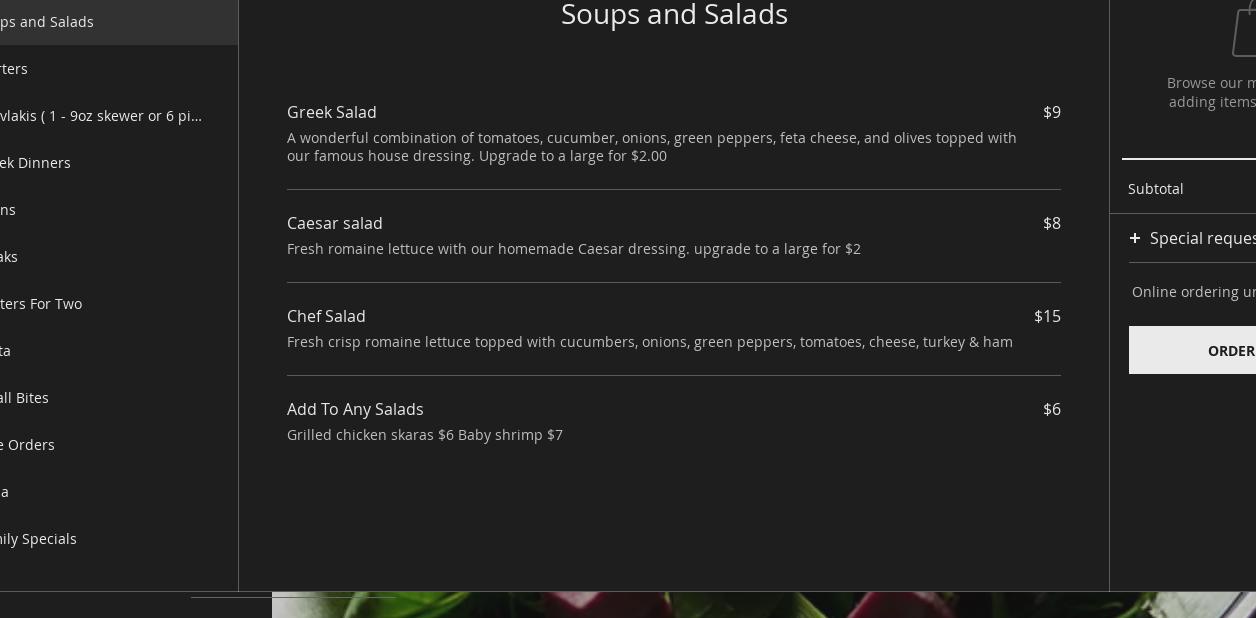Switch to the Steaks category
The width and height of the screenshot is (1256, 618).
click(9, 257)
